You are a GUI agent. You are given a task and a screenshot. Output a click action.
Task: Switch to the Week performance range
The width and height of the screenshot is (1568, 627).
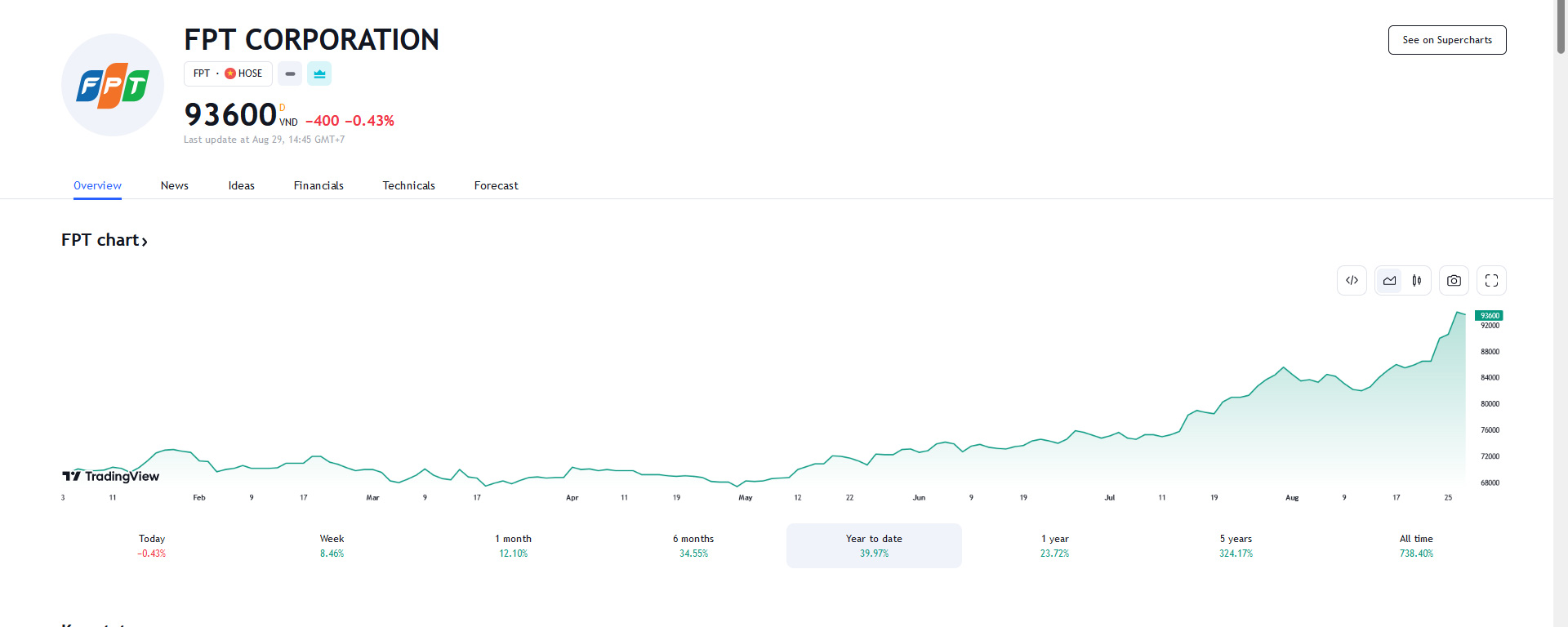pos(332,545)
